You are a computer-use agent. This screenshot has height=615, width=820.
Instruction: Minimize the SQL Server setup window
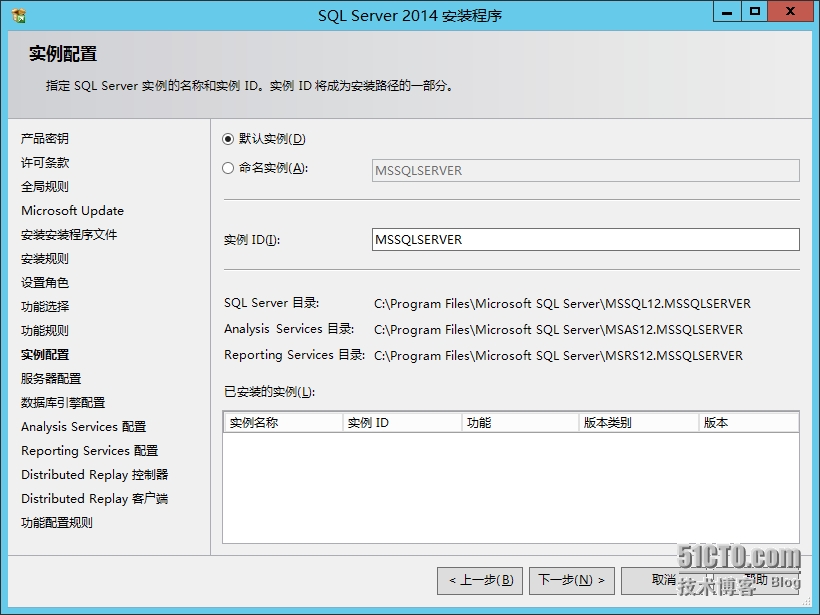pyautogui.click(x=727, y=12)
